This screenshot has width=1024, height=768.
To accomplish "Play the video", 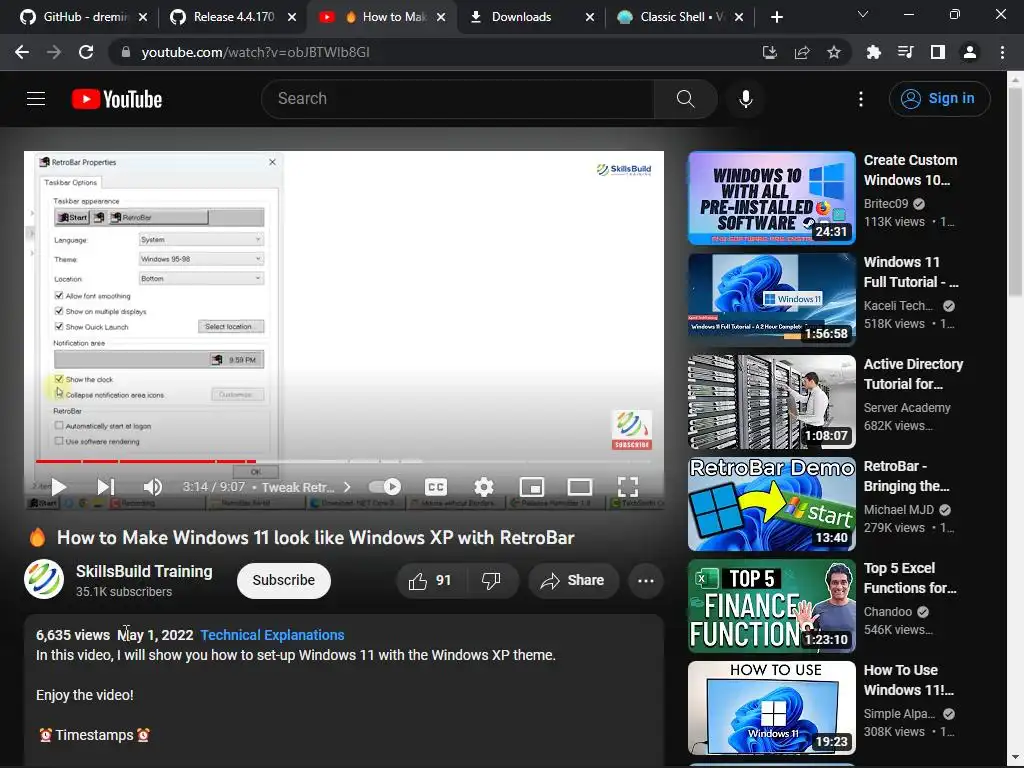I will 59,487.
